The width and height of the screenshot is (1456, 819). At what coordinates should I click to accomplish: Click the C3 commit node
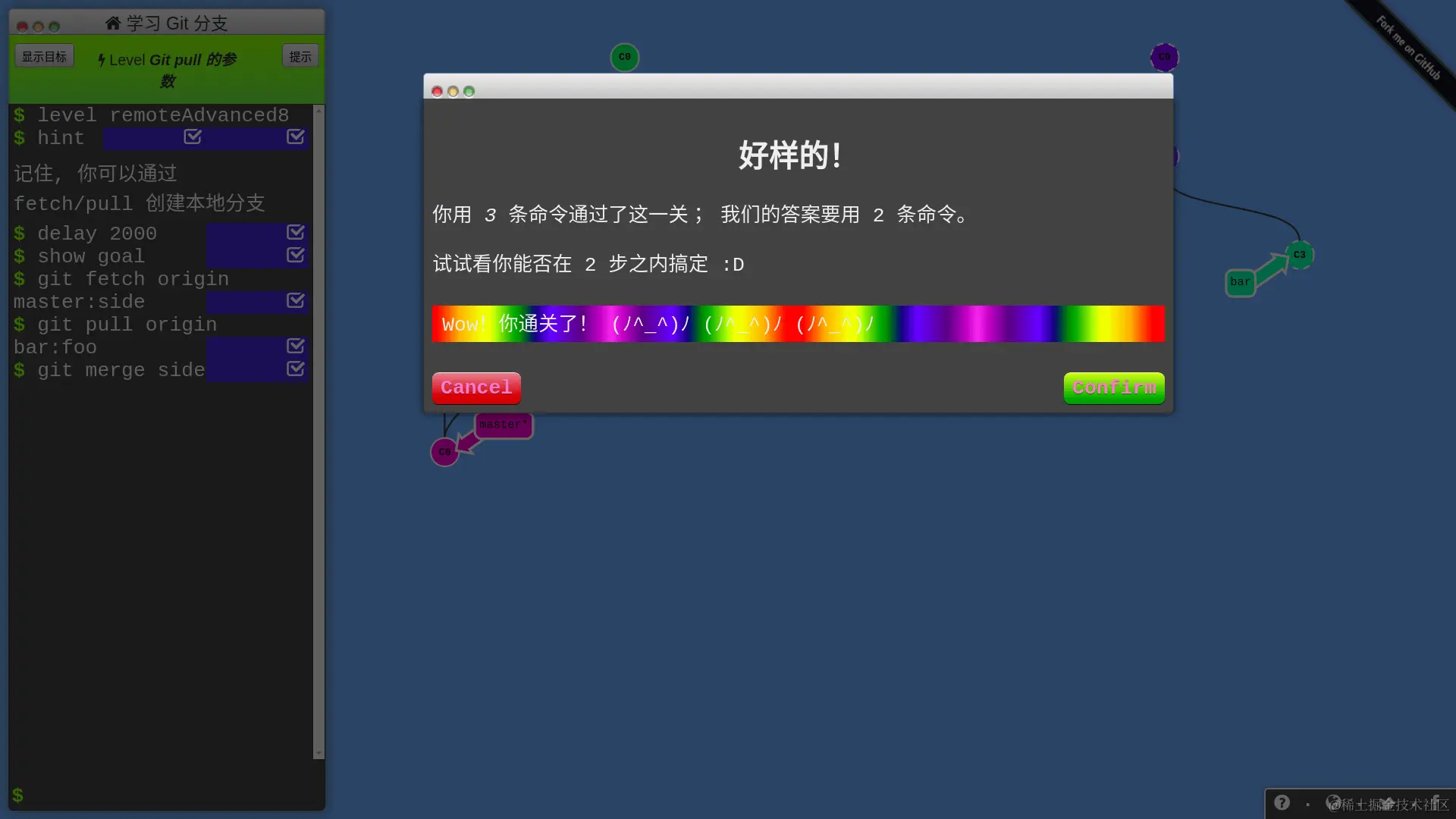1300,255
